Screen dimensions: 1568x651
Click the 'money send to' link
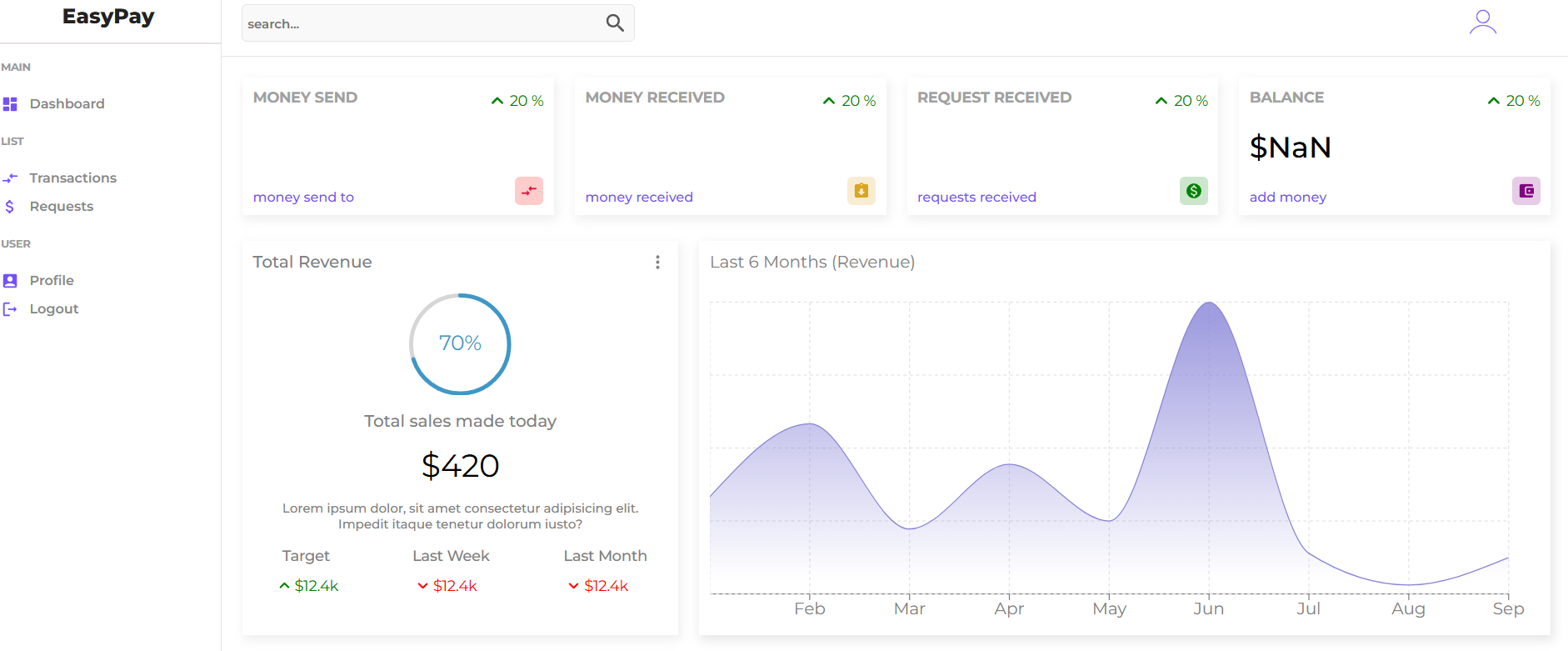(303, 198)
